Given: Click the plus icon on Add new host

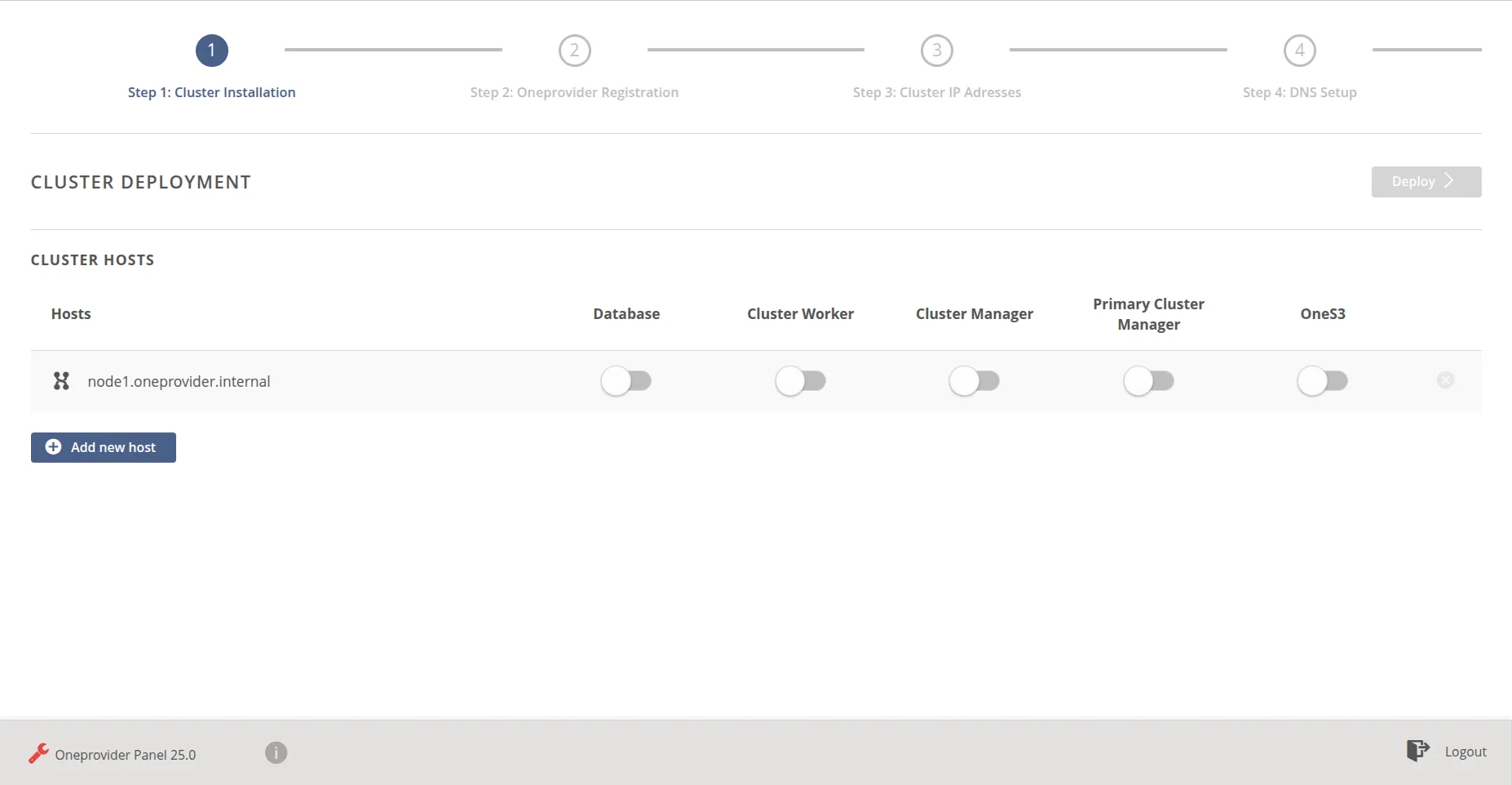Looking at the screenshot, I should [53, 447].
